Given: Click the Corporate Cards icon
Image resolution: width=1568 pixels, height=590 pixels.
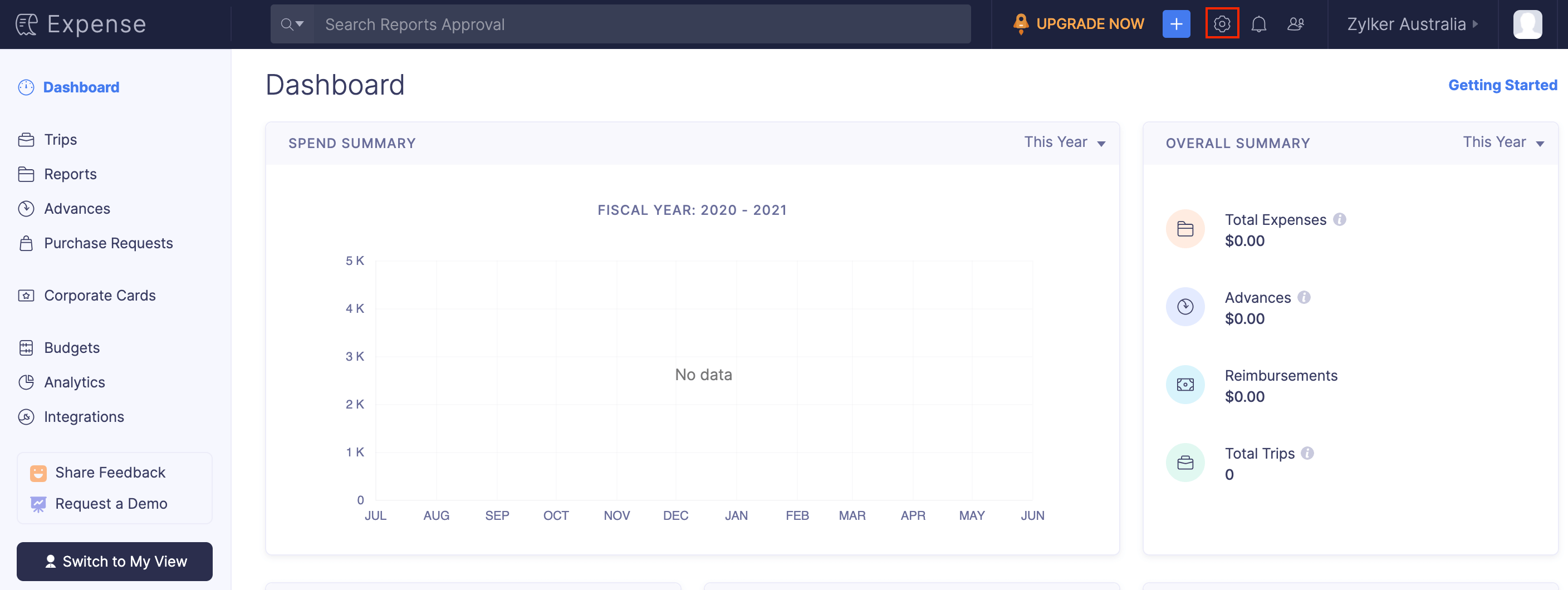Looking at the screenshot, I should [26, 295].
